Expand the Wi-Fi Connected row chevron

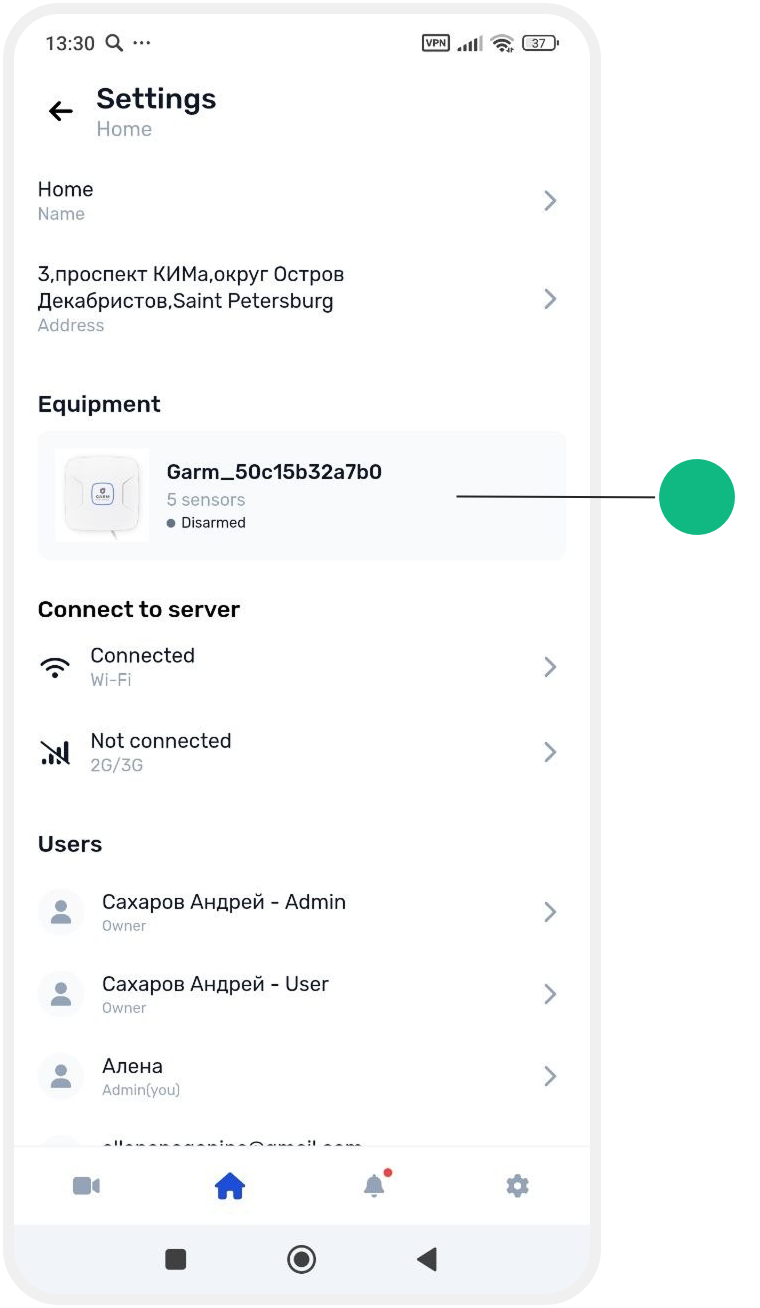click(x=550, y=667)
